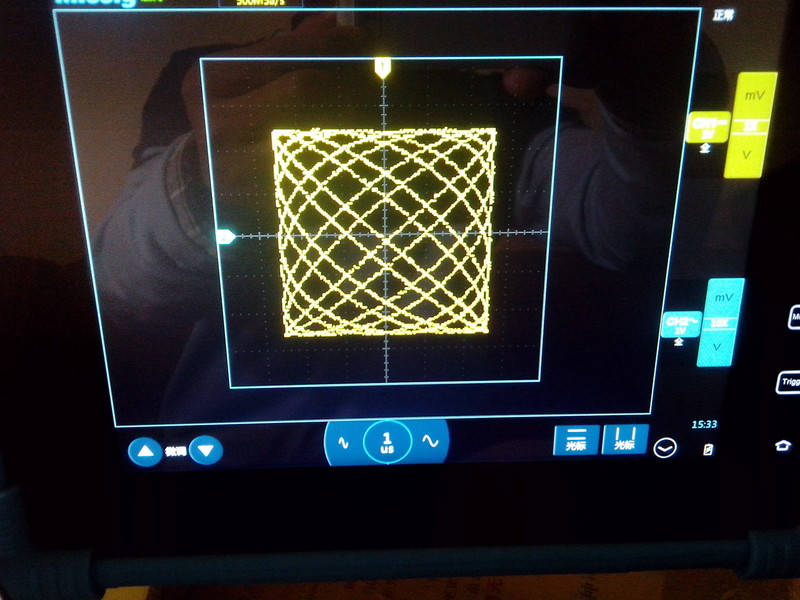Tap the white channel level marker on left

coord(226,236)
